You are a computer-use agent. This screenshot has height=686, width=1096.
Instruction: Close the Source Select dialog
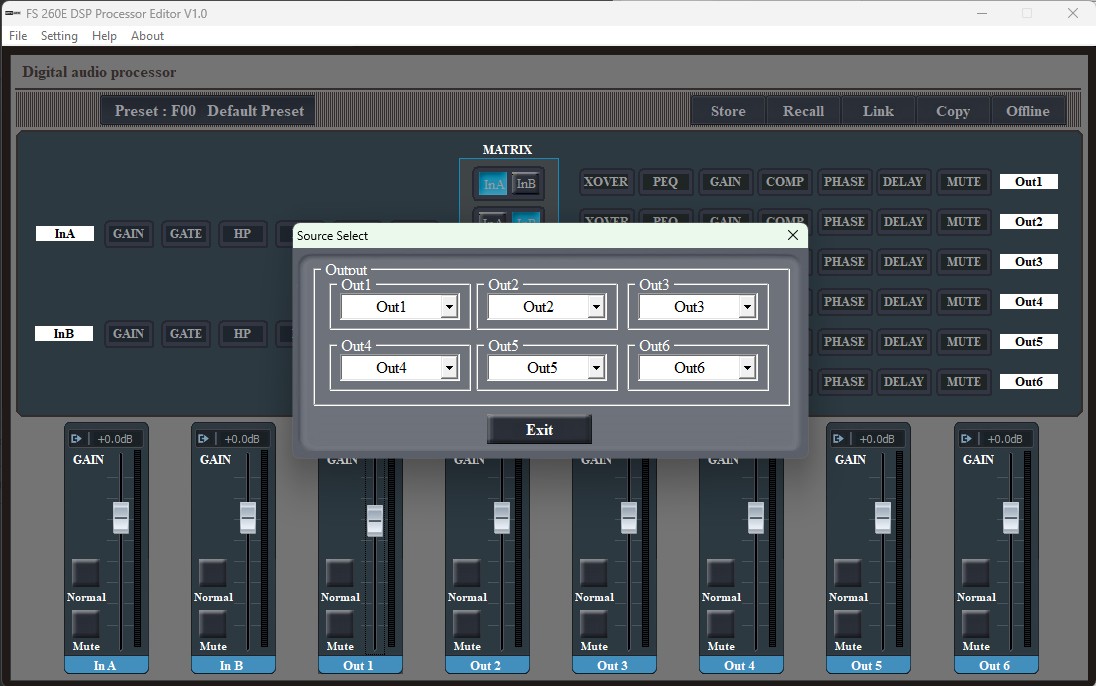(x=793, y=235)
